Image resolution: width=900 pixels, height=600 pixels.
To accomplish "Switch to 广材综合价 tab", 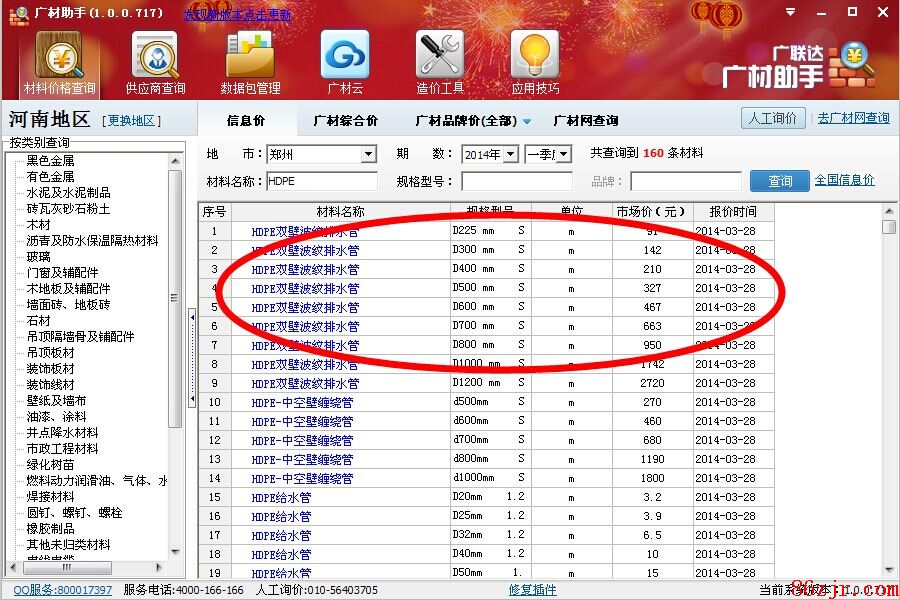I will click(345, 121).
